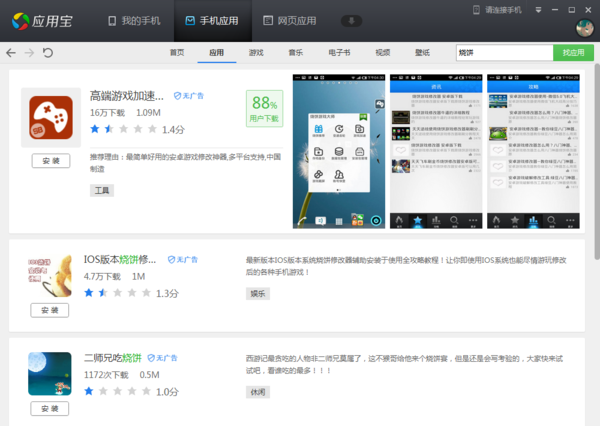The image size is (600, 426).
Task: Select the 应用 navigation item
Action: 217,52
